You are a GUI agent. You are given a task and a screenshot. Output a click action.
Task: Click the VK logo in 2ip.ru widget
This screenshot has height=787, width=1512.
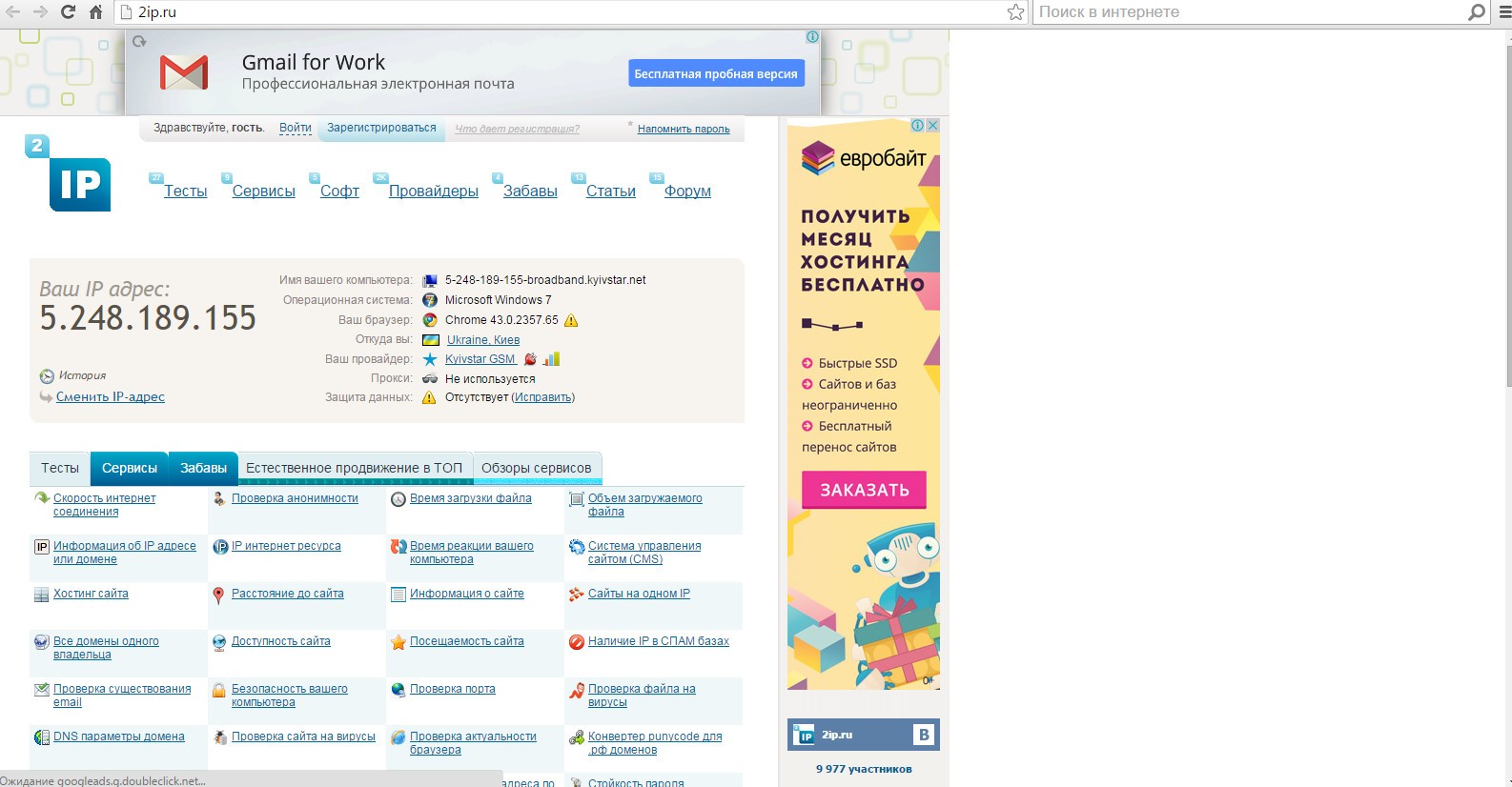pyautogui.click(x=923, y=735)
